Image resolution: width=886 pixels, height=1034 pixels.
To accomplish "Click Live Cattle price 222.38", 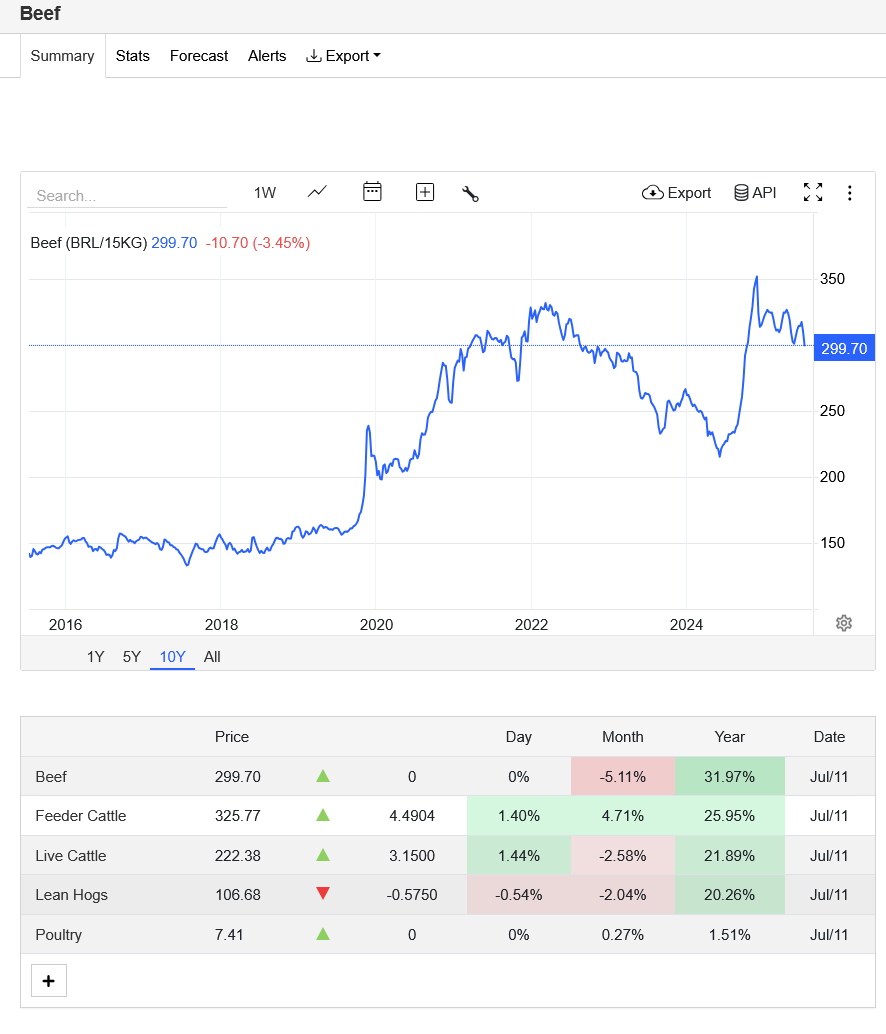I will pos(238,855).
